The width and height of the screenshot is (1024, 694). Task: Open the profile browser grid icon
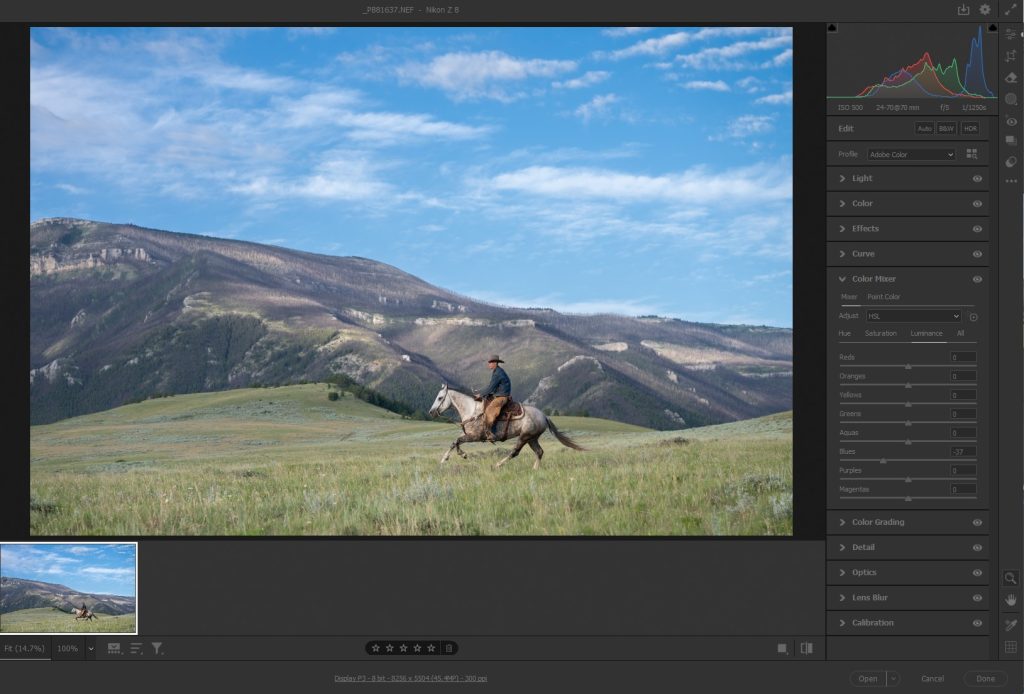[x=972, y=154]
